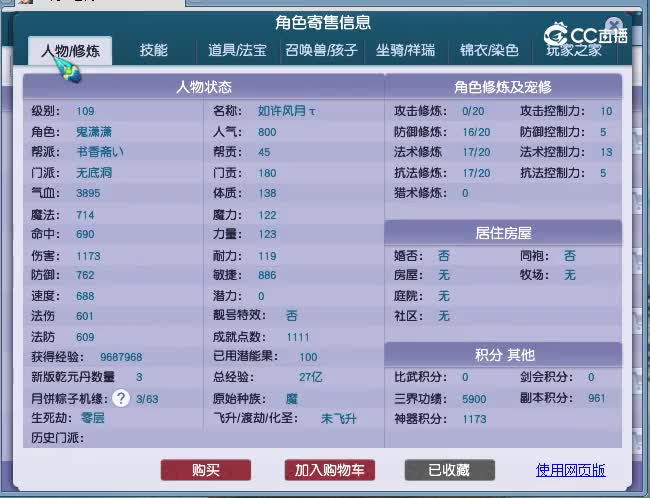Open the 锦衣/染色 tab
This screenshot has height=498, width=650.
[490, 50]
